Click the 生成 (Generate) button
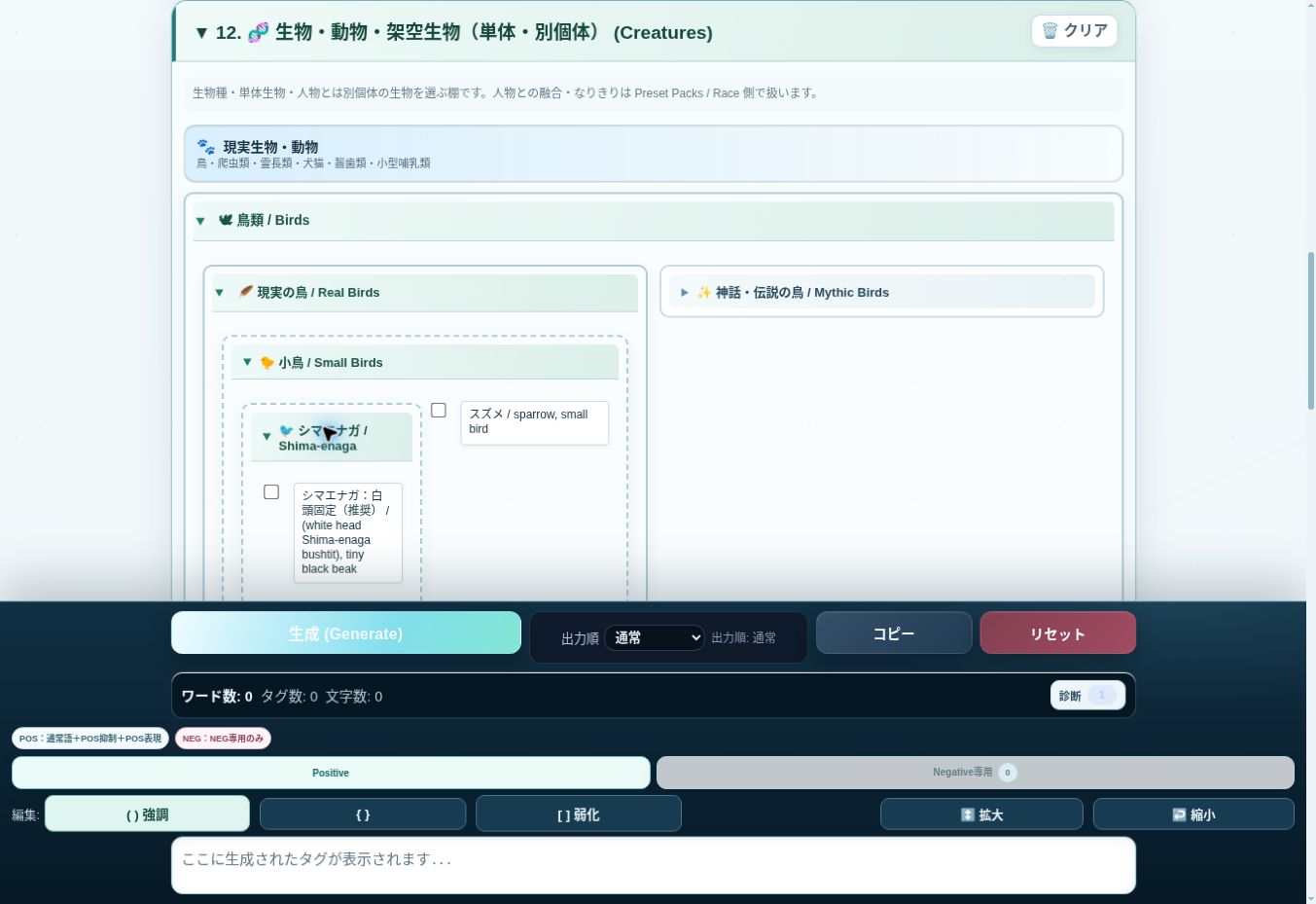 [x=346, y=633]
